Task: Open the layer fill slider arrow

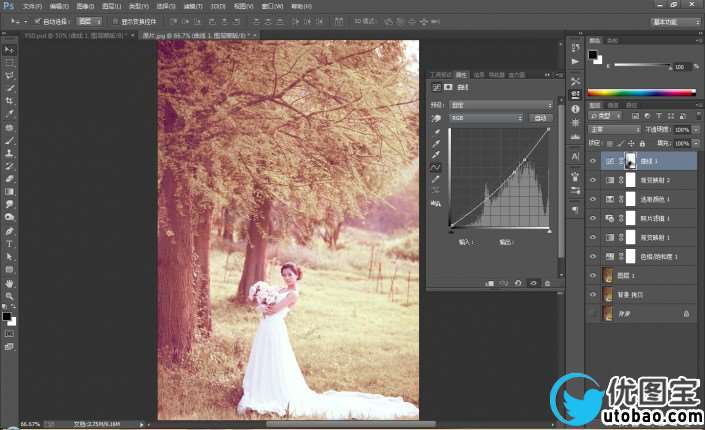Action: click(x=696, y=143)
